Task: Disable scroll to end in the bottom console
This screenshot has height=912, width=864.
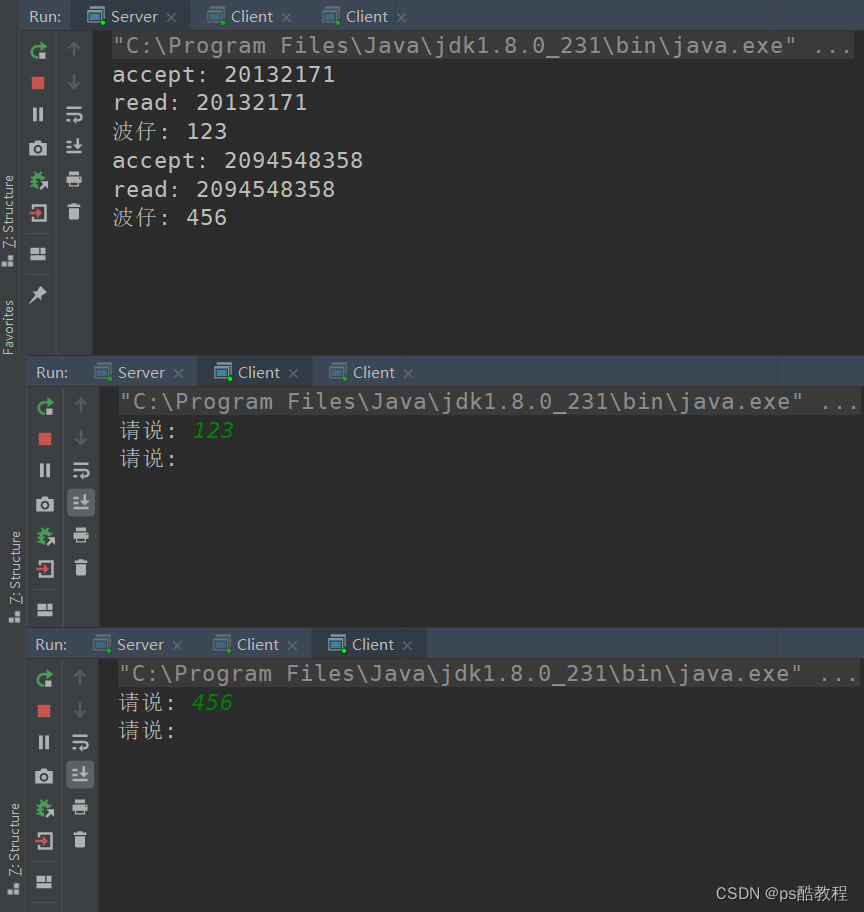Action: click(x=80, y=774)
